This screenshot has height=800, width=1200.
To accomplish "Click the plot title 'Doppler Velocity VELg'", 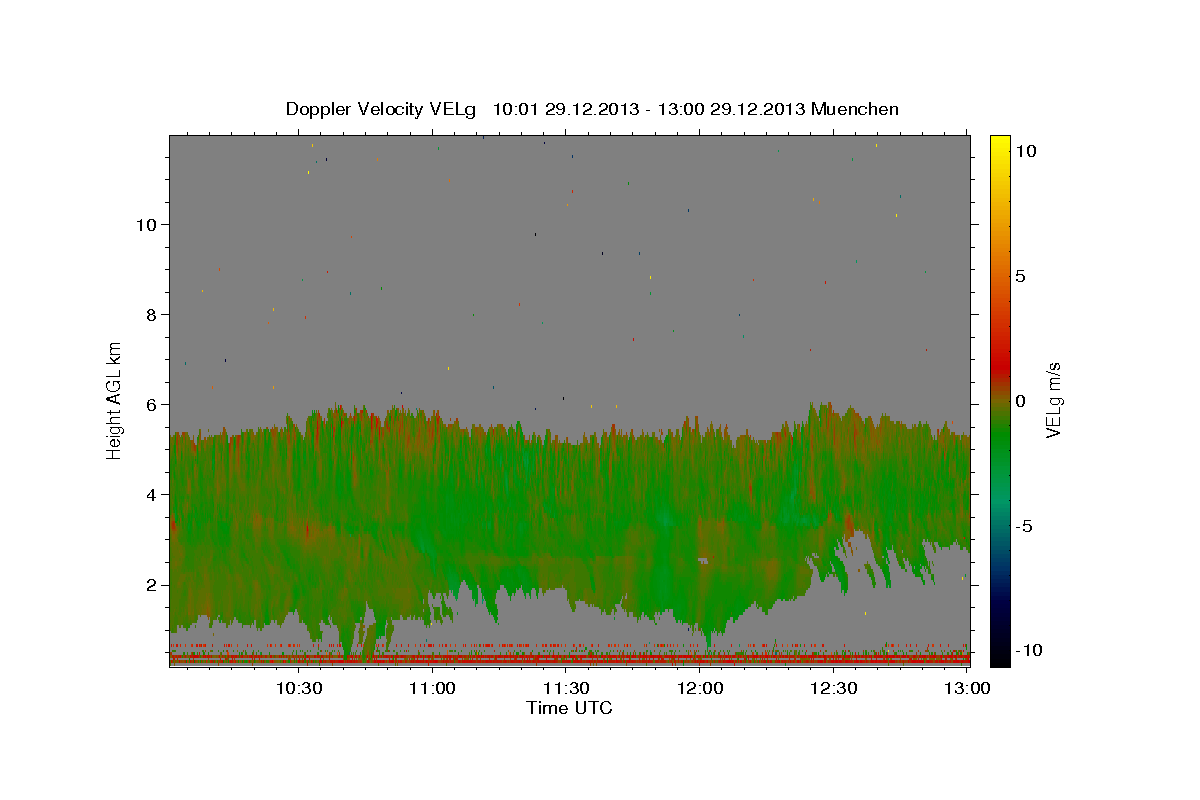I will (x=382, y=109).
